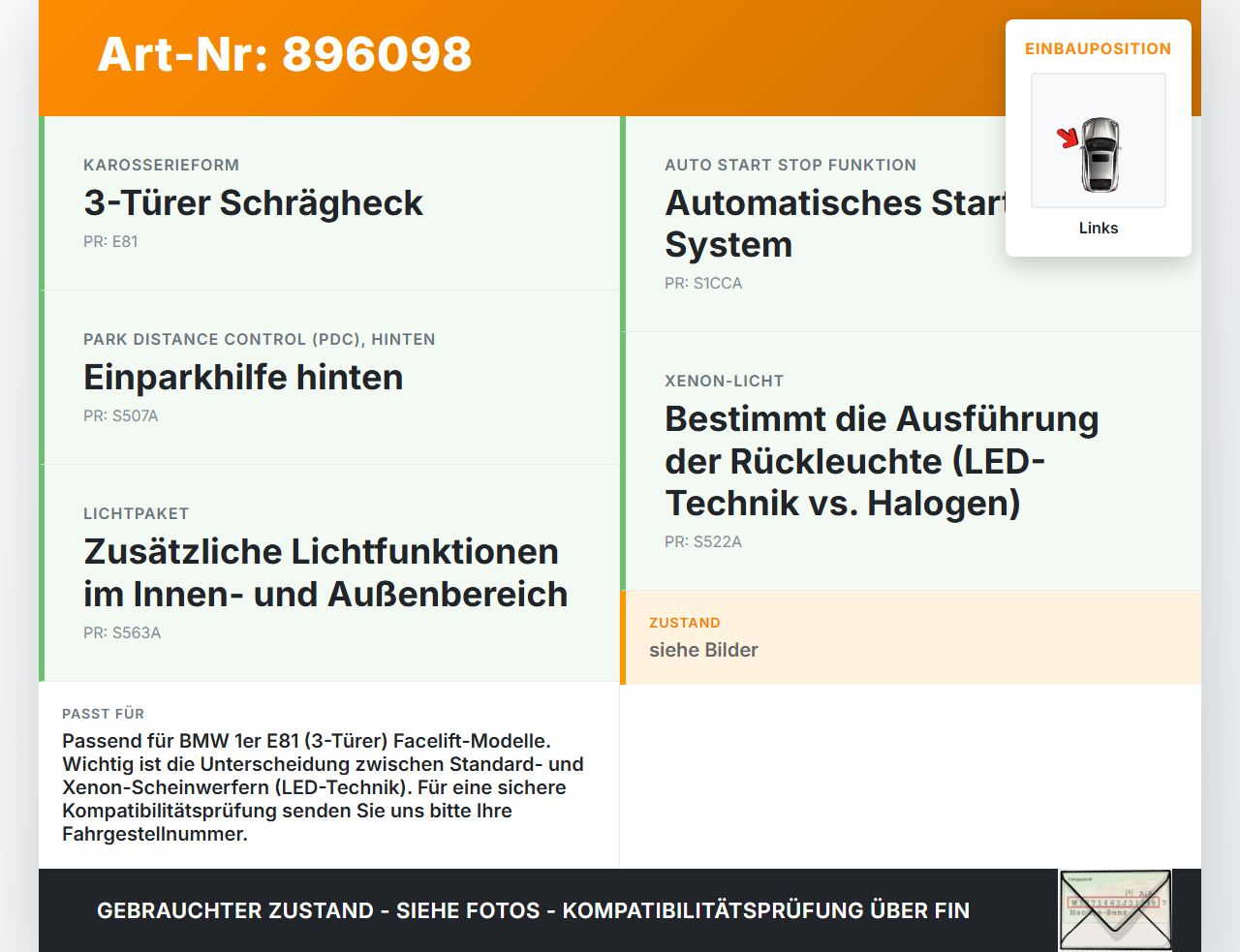Click the BMW 1er E81 compatibility paragraph

(x=323, y=787)
